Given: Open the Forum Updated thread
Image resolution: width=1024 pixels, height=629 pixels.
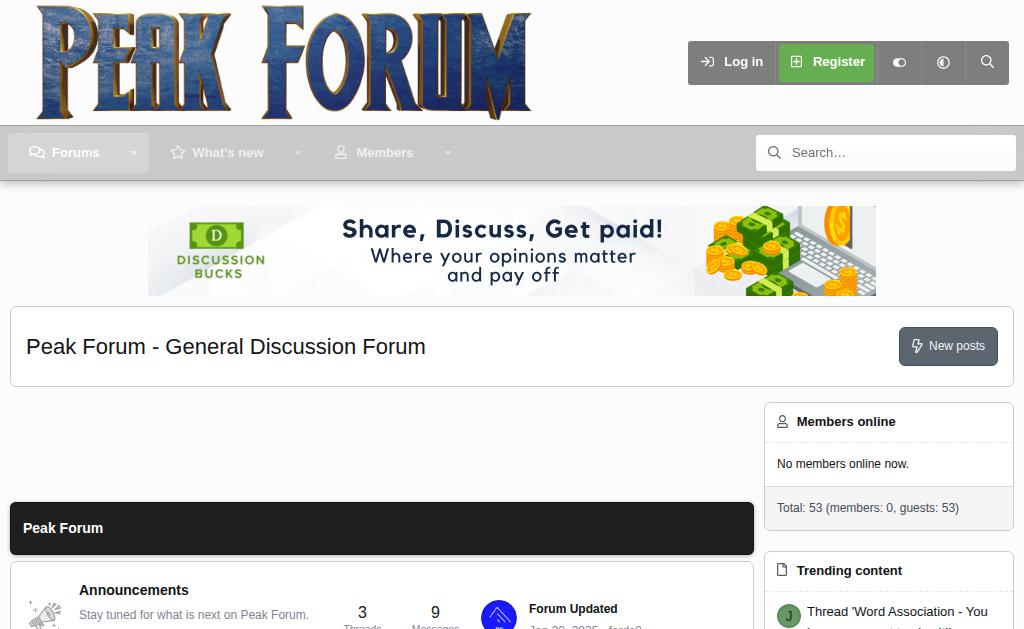Looking at the screenshot, I should coord(573,609).
